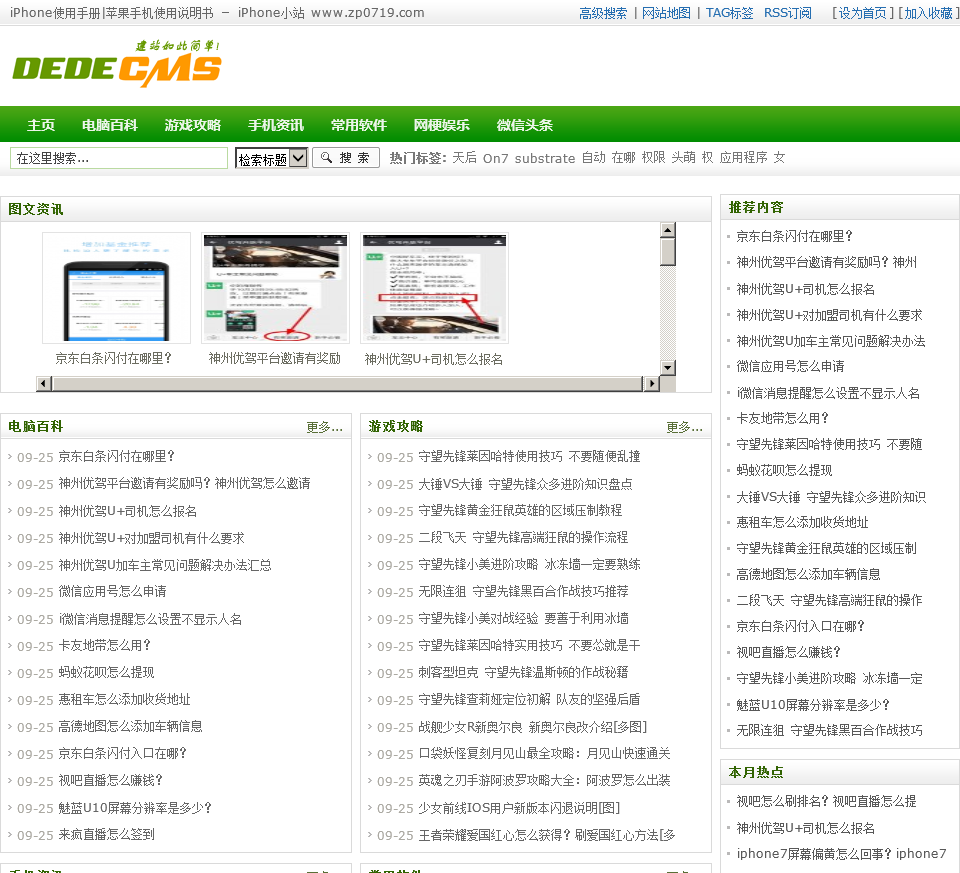Click the 设为首页 link
This screenshot has height=873, width=960.
[x=862, y=13]
